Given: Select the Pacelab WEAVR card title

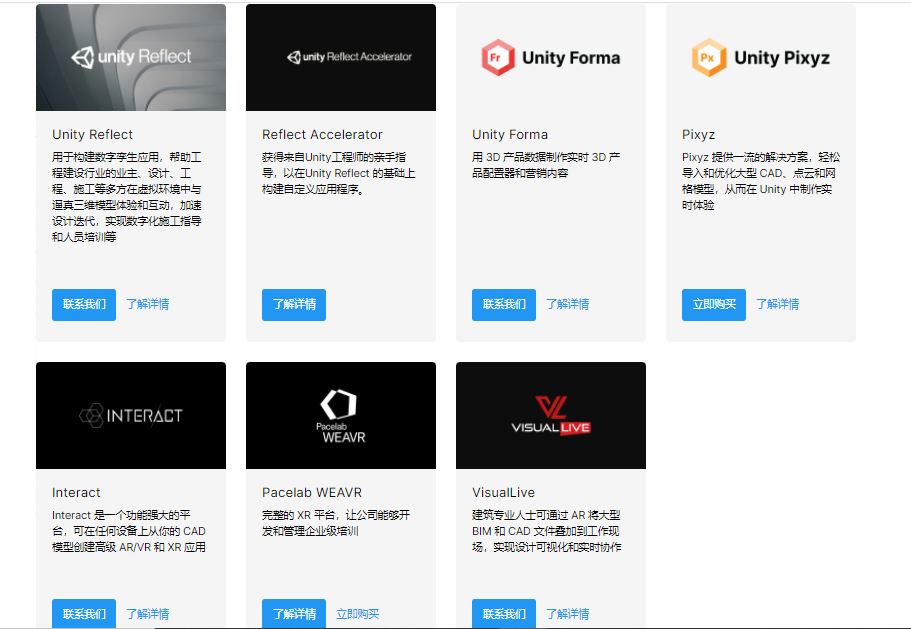Looking at the screenshot, I should tap(312, 493).
